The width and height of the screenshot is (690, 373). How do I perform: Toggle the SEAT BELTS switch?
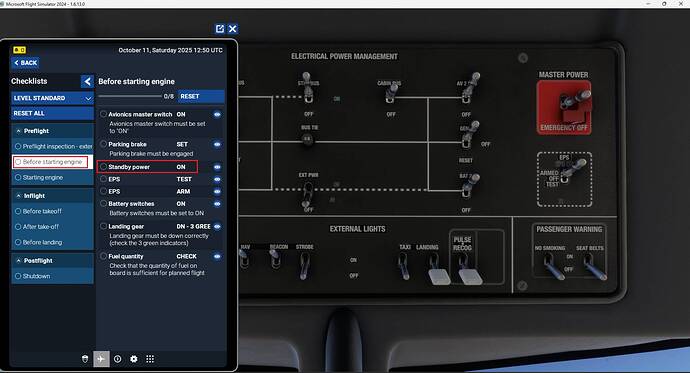click(594, 266)
